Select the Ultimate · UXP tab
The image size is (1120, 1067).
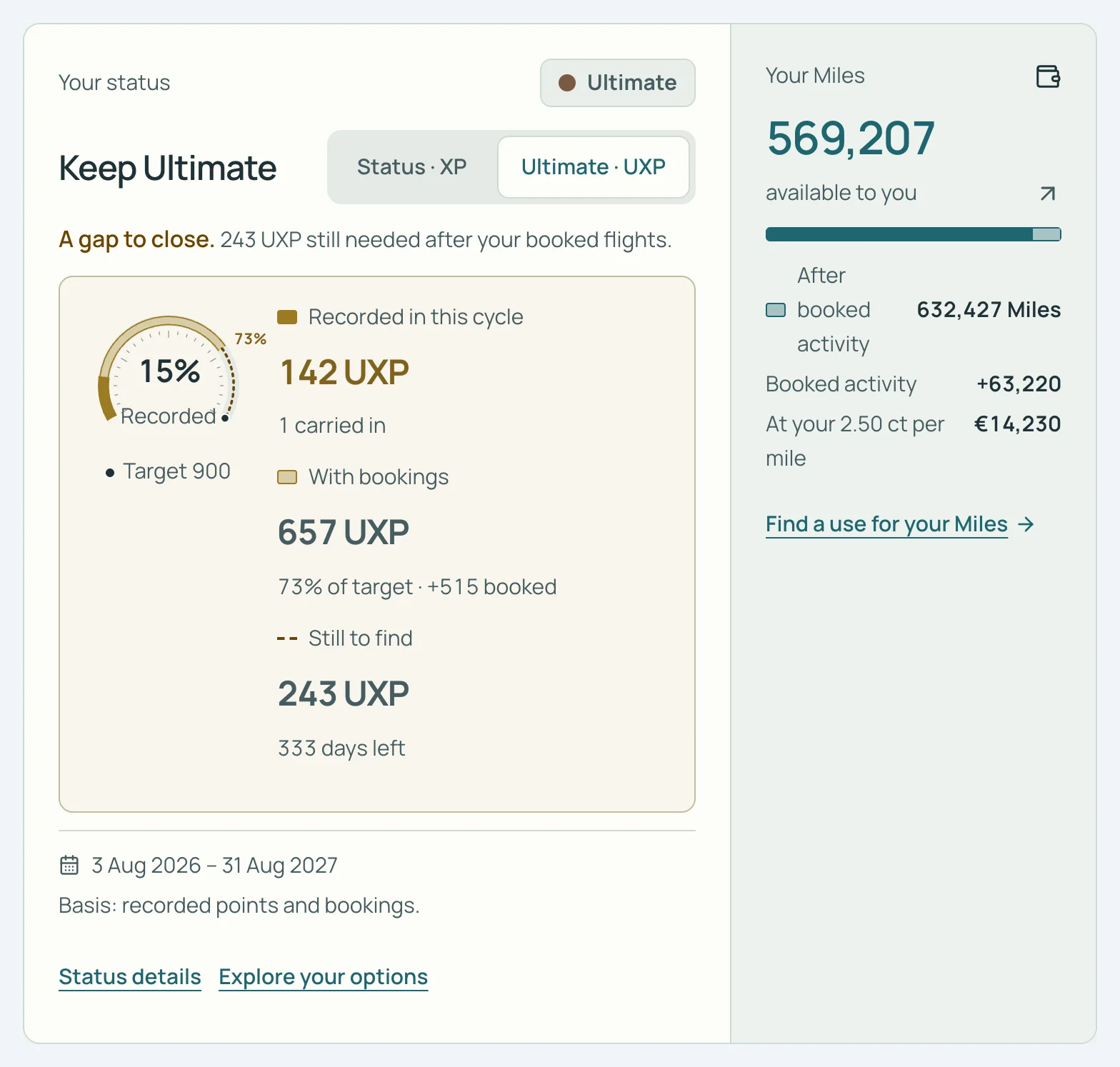(594, 167)
